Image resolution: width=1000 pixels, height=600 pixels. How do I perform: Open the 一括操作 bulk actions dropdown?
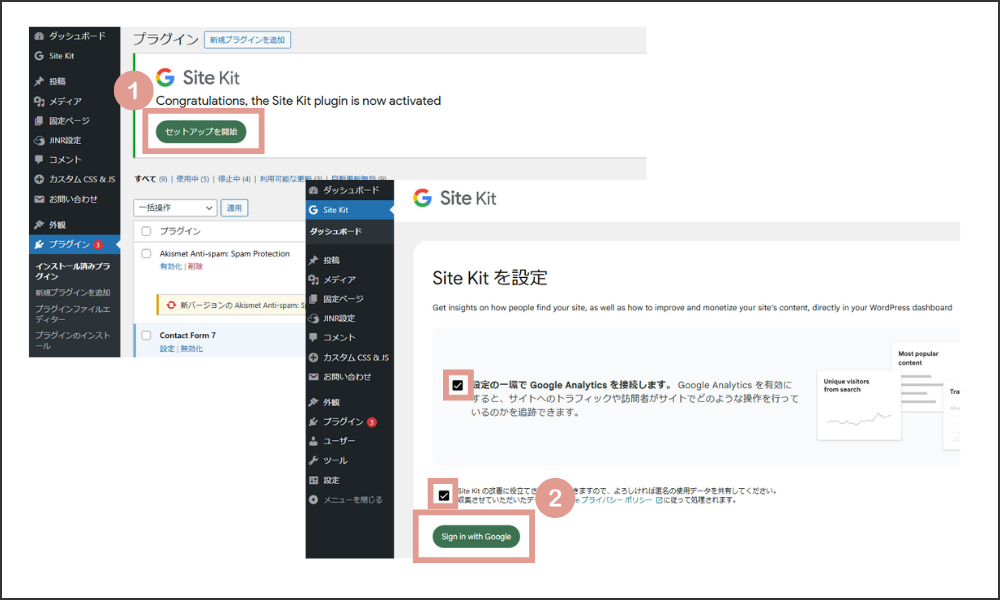(175, 208)
